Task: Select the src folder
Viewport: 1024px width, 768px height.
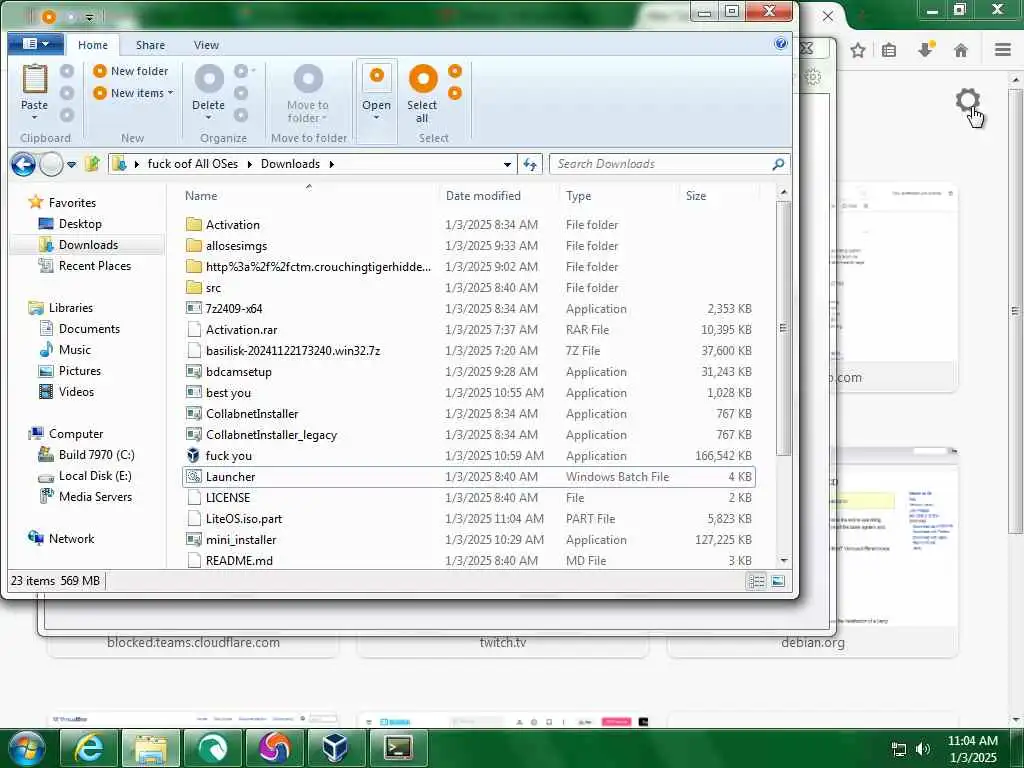Action: 213,287
